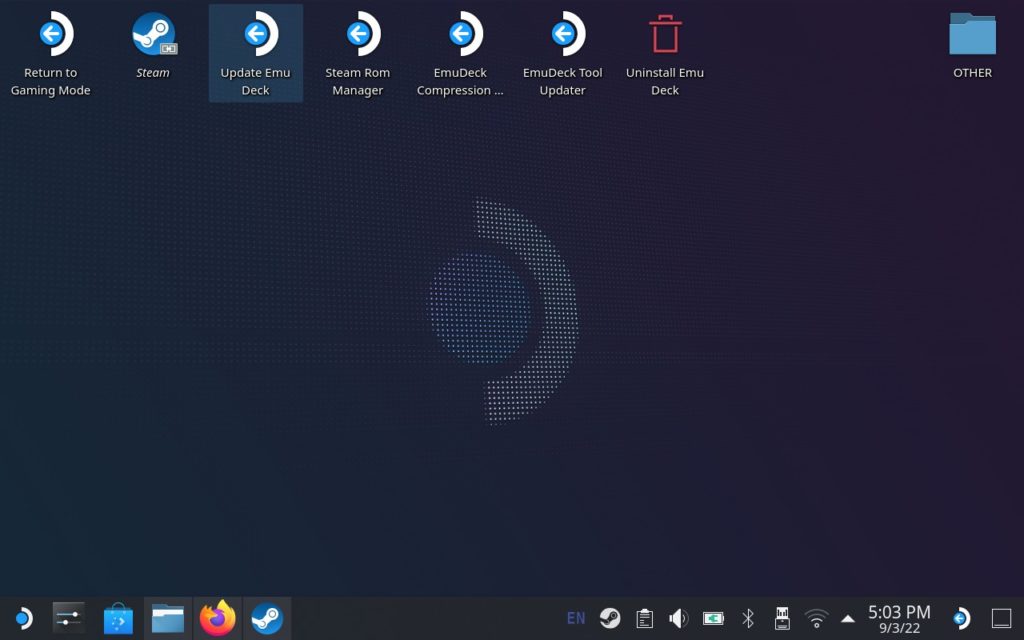Open the Steam tray icon
Screen dimensions: 1024x640
tap(610, 618)
